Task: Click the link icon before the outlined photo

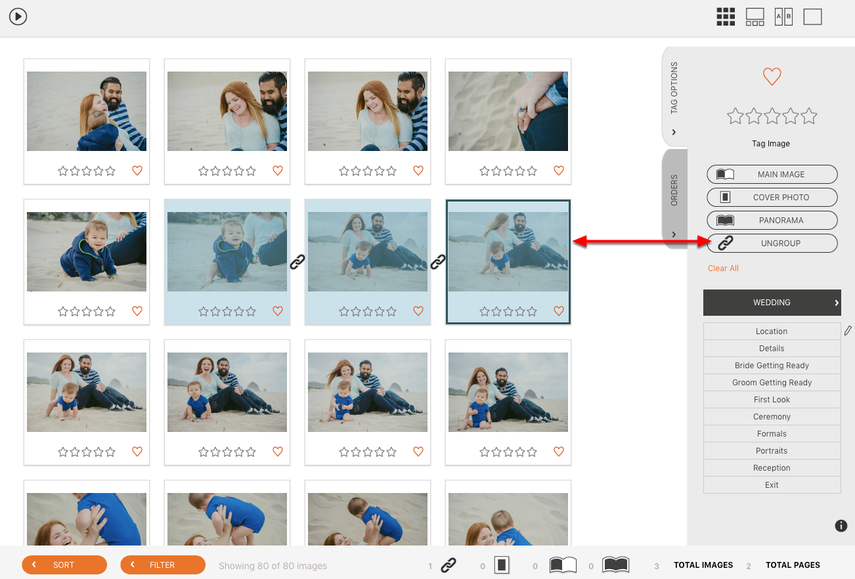Action: tap(438, 262)
